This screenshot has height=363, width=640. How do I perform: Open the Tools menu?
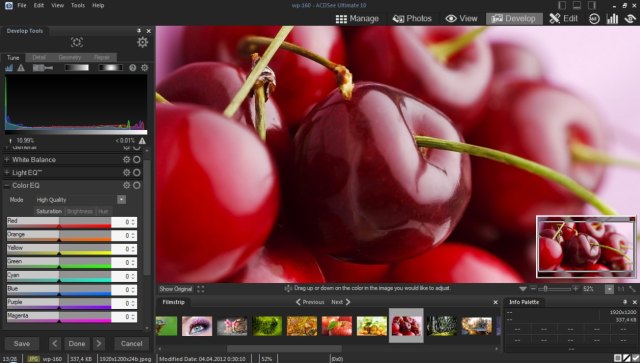[x=78, y=5]
